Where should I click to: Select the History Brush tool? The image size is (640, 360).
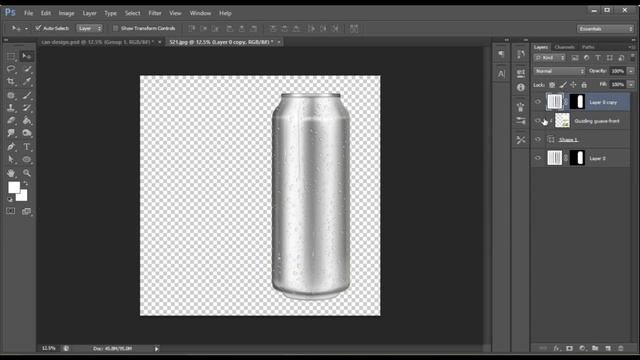click(x=27, y=108)
